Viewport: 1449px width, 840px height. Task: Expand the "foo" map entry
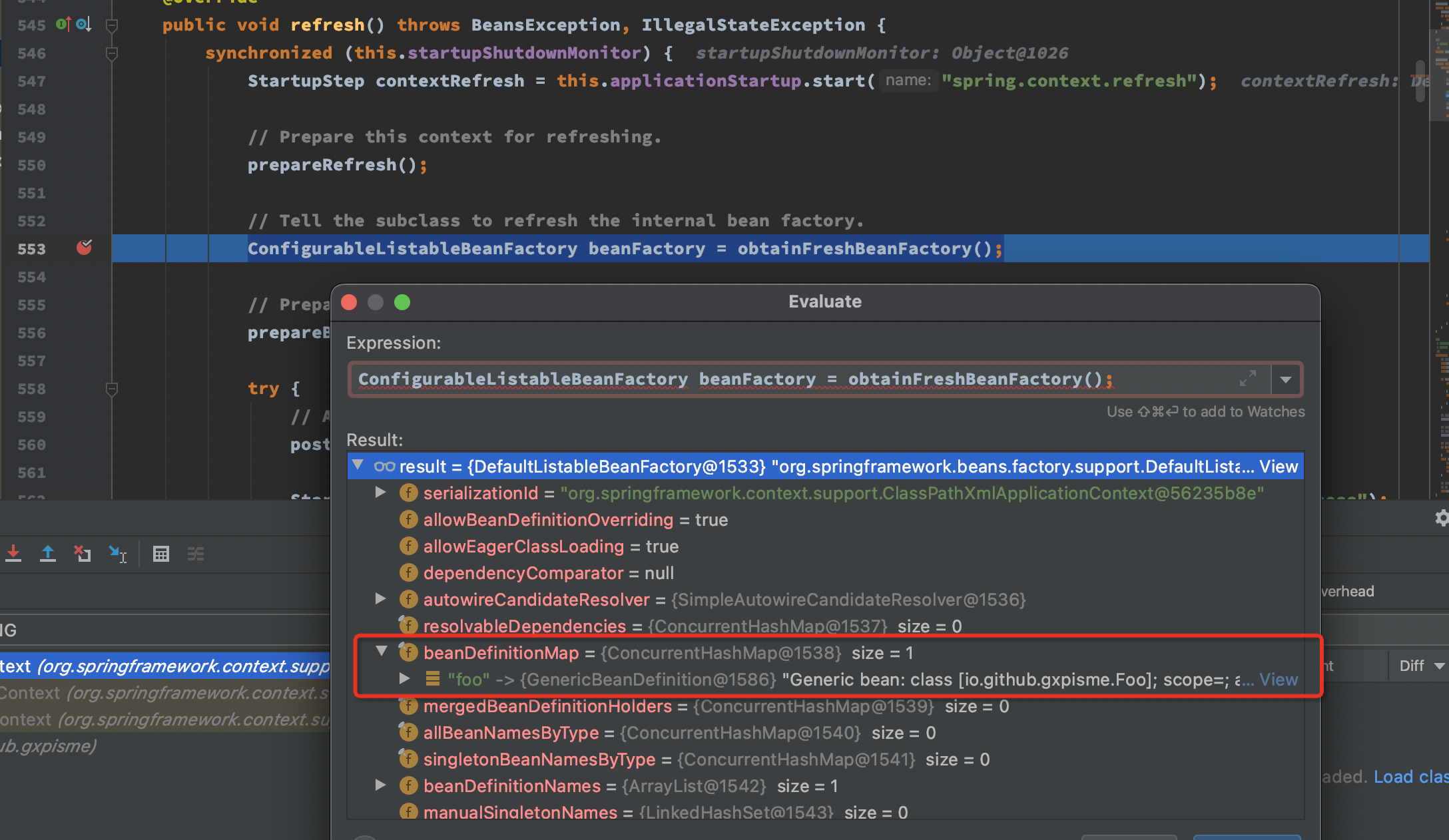[404, 679]
